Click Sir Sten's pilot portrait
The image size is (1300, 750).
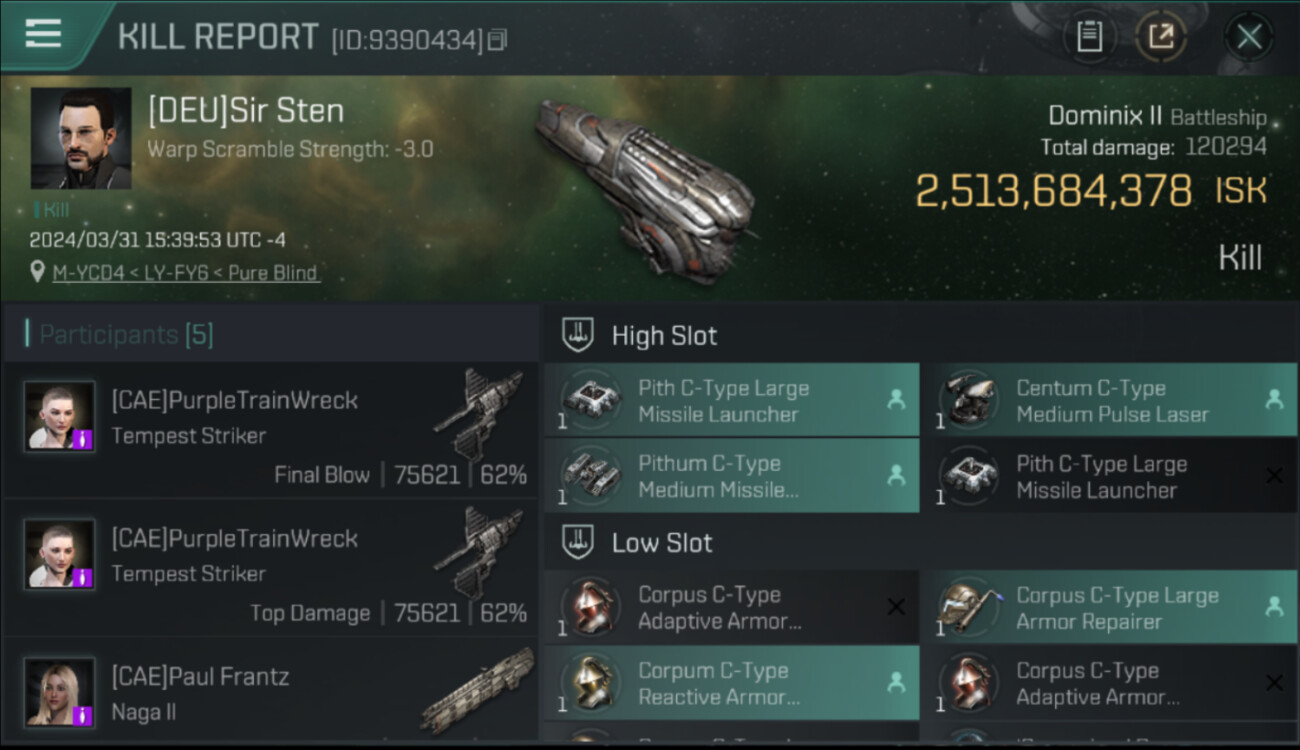point(81,138)
